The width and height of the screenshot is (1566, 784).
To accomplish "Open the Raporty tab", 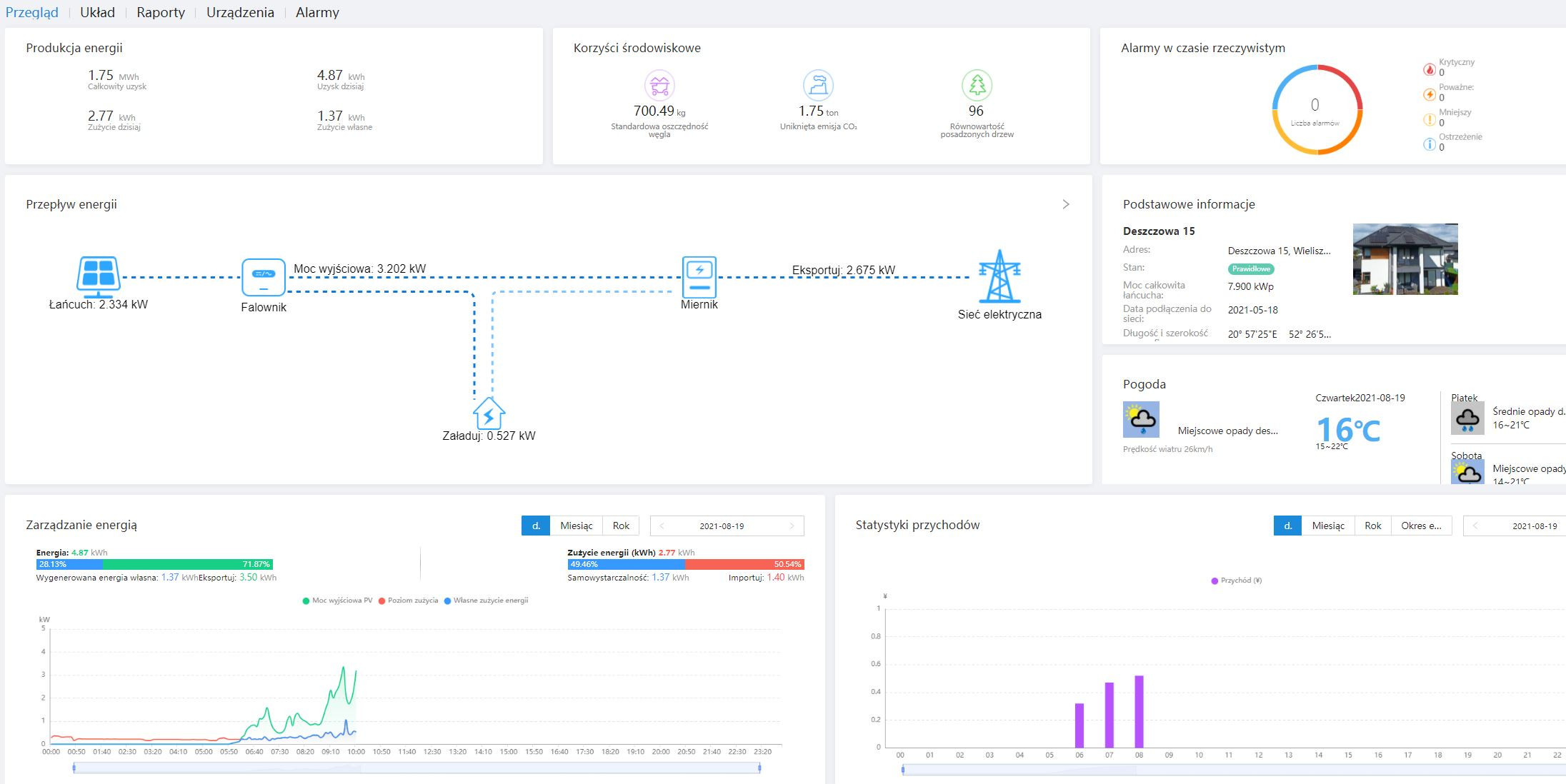I will point(161,12).
